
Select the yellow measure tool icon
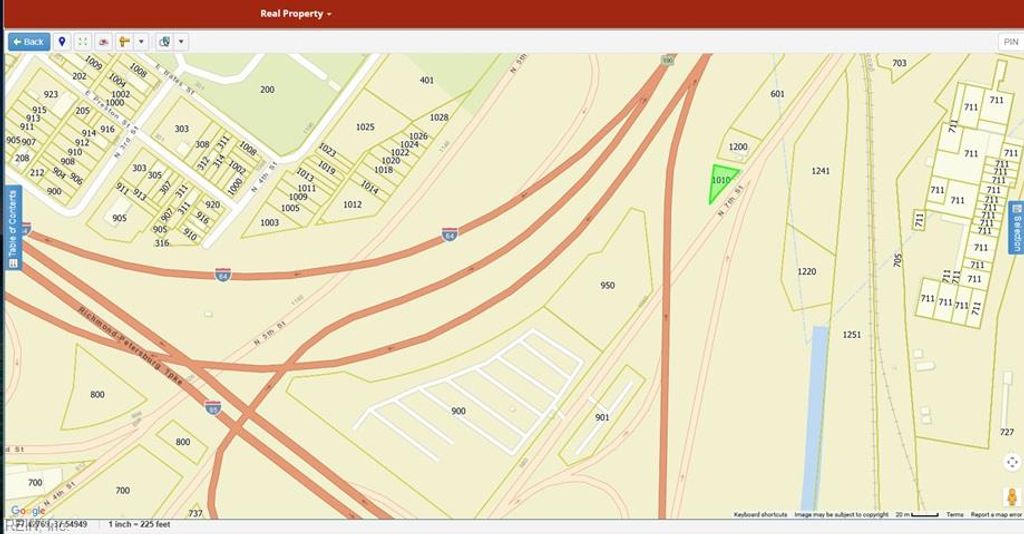(125, 42)
